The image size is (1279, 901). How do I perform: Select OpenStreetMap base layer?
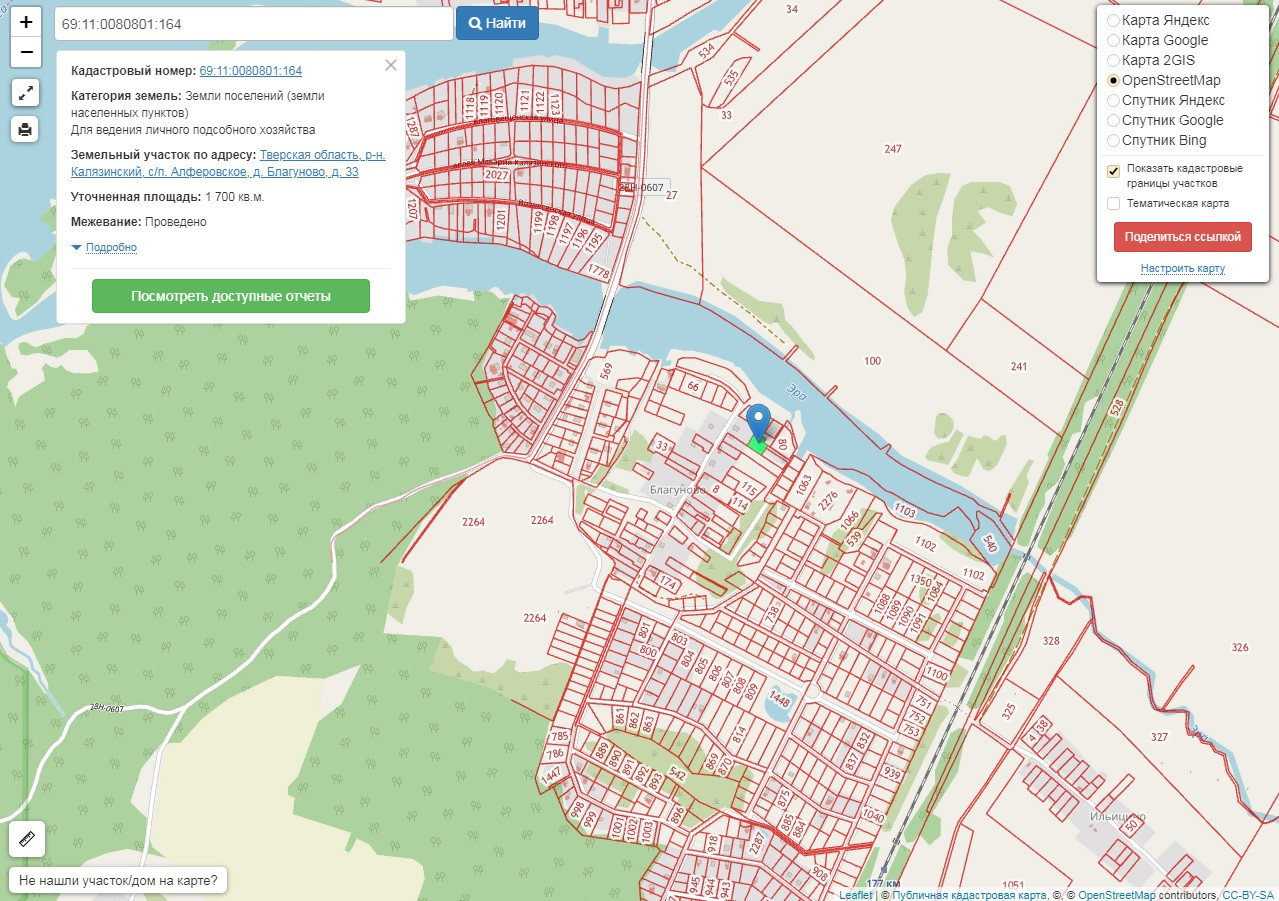(x=1113, y=80)
